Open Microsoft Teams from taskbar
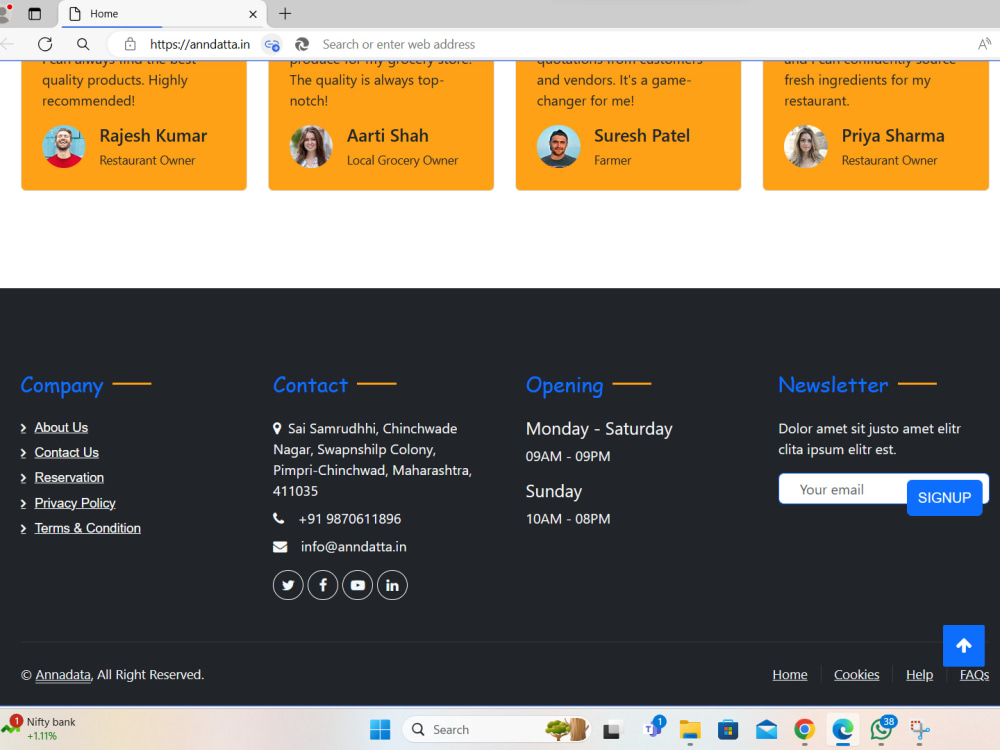This screenshot has height=750, width=1000. 653,728
